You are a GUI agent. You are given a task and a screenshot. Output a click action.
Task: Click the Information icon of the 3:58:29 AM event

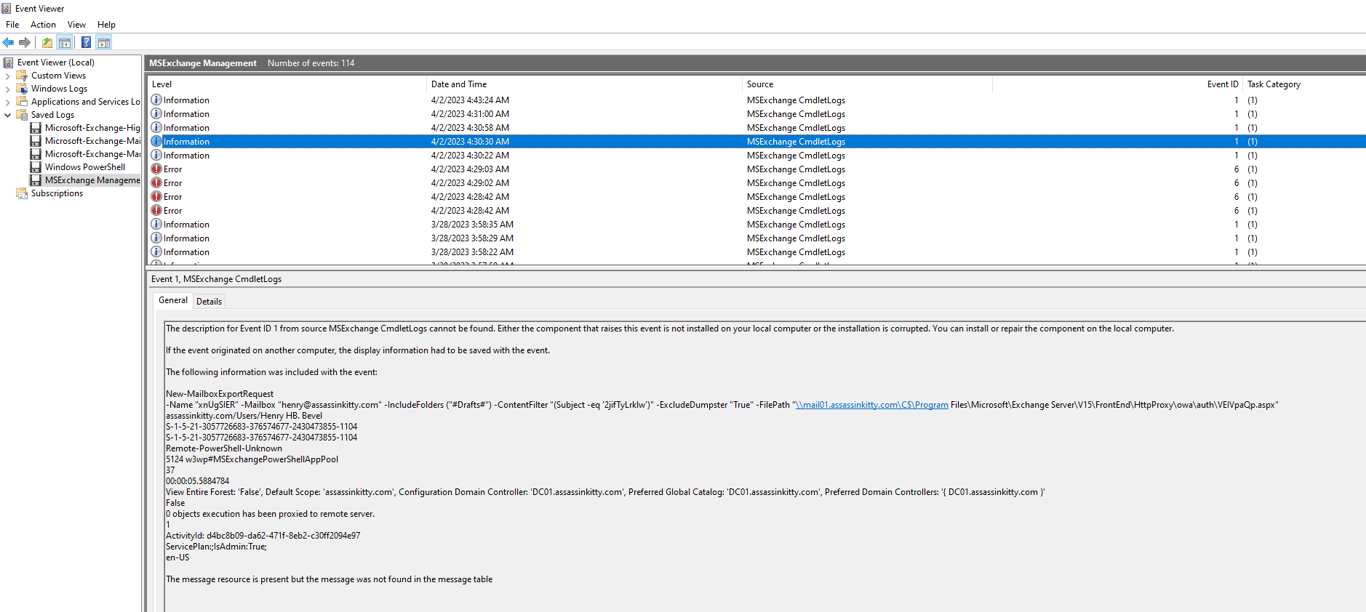click(x=156, y=238)
